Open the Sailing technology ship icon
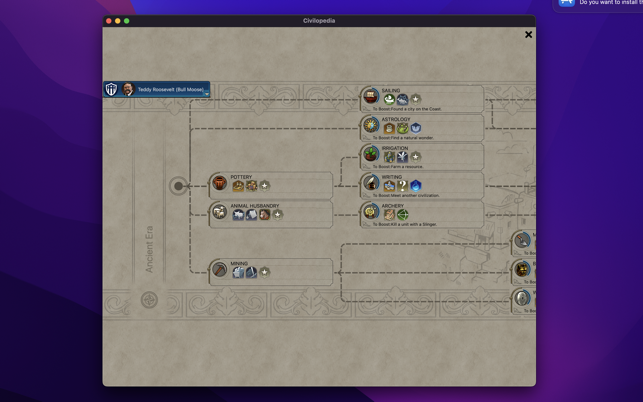Image resolution: width=643 pixels, height=402 pixels. (371, 96)
